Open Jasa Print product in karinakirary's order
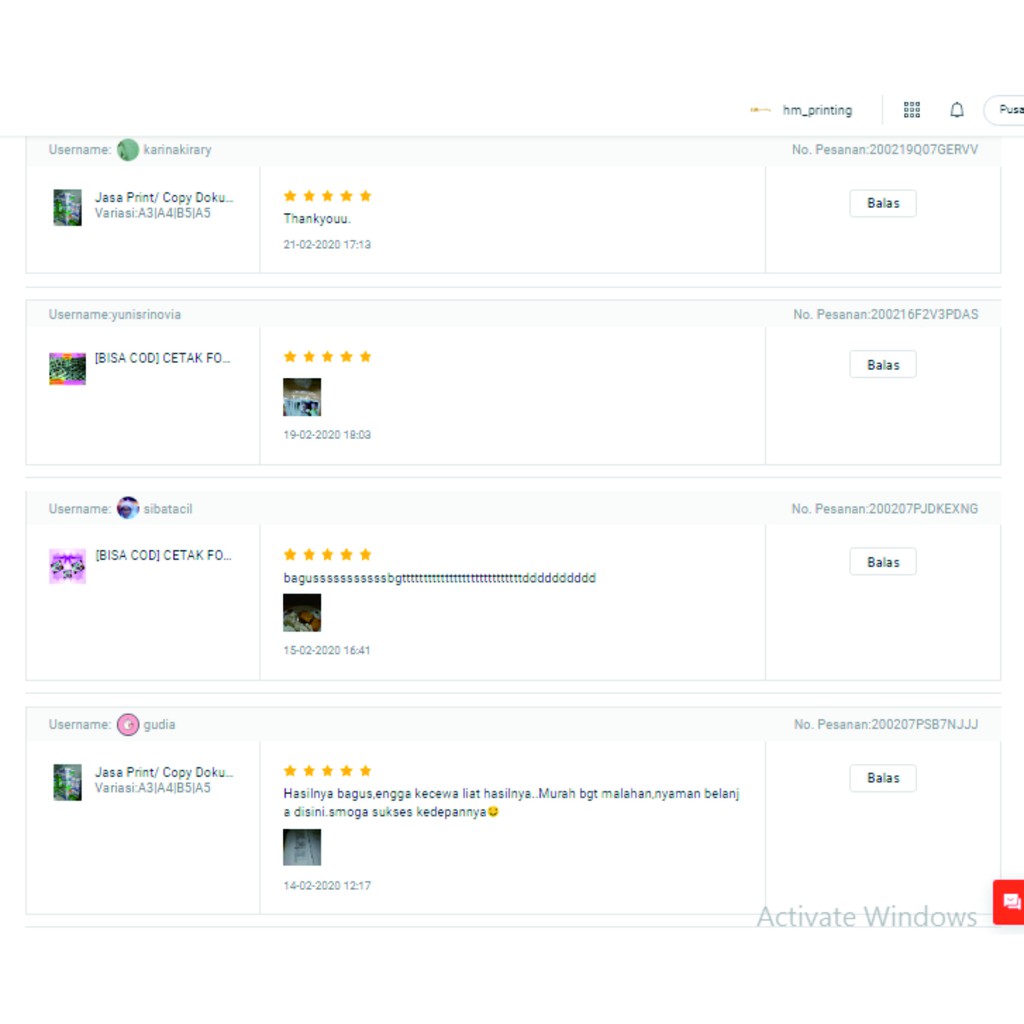 (164, 198)
